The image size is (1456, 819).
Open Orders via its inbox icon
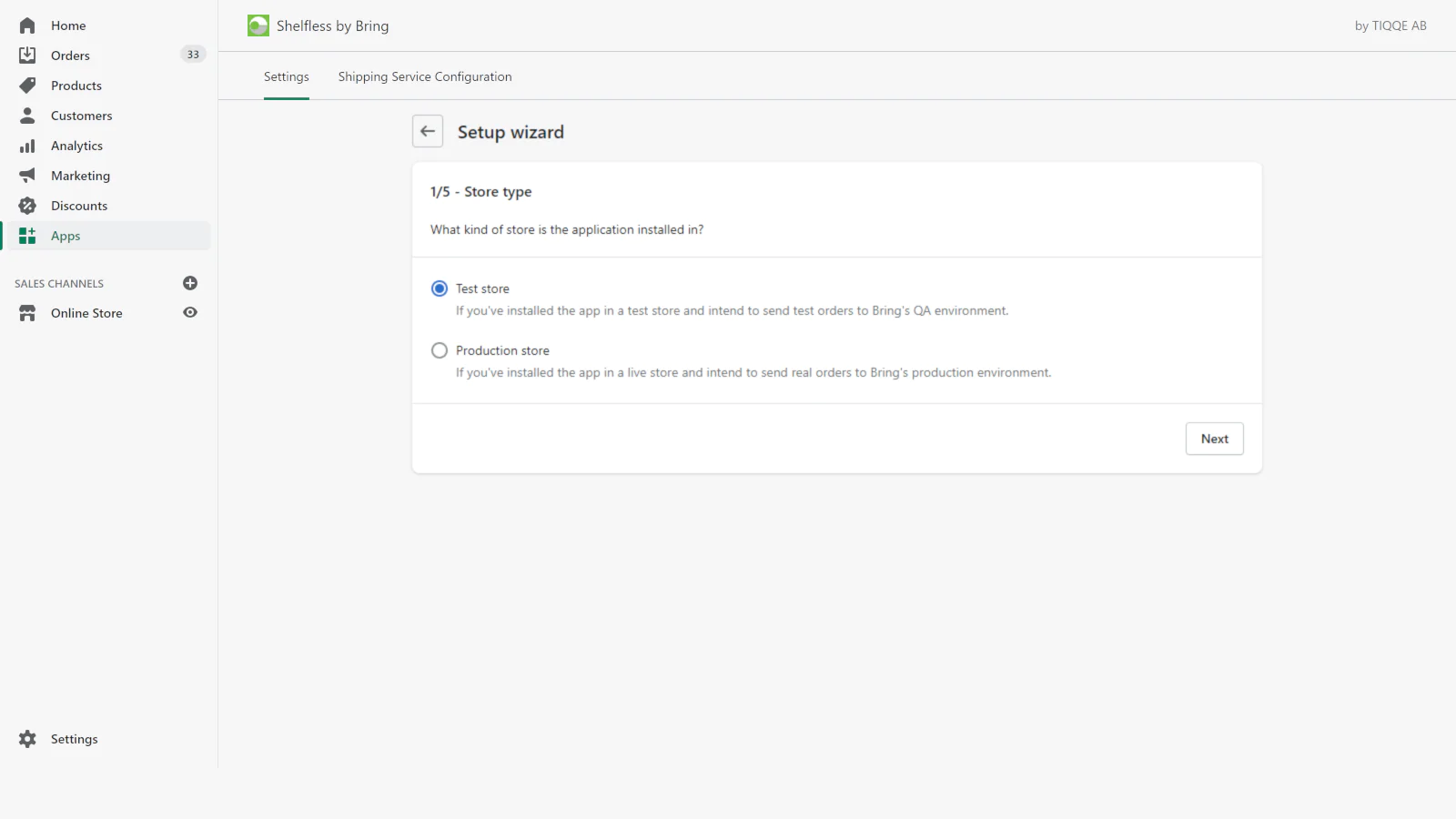tap(27, 56)
